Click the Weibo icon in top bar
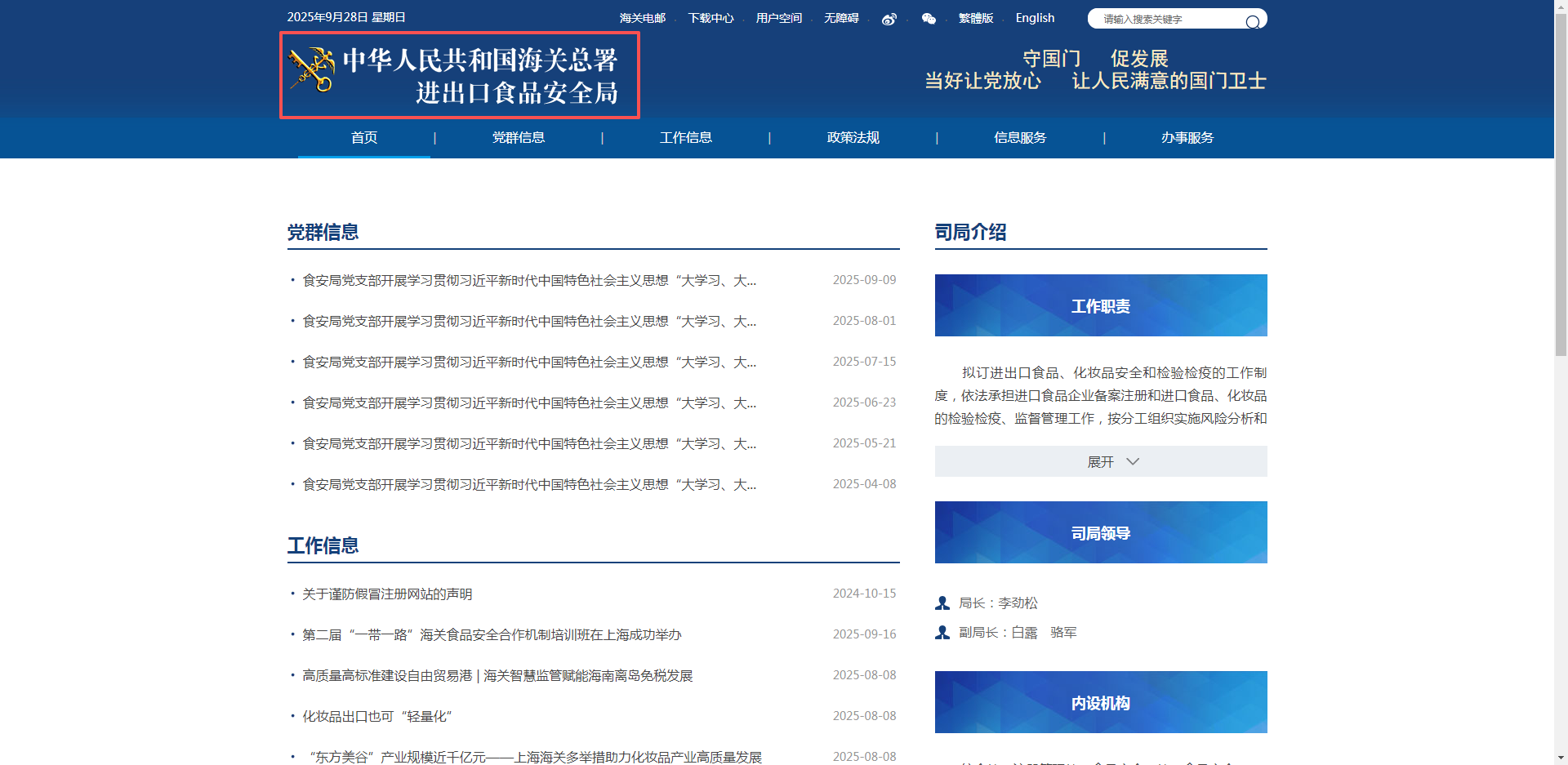This screenshot has height=765, width=1568. click(x=889, y=19)
